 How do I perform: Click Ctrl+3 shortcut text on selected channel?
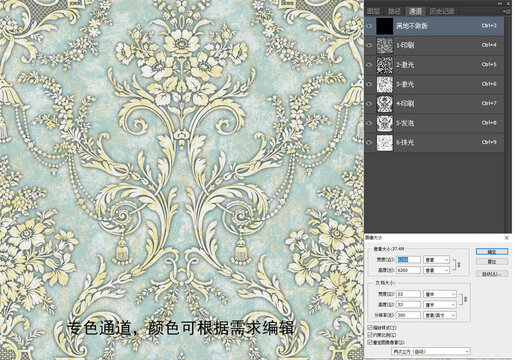pyautogui.click(x=489, y=26)
